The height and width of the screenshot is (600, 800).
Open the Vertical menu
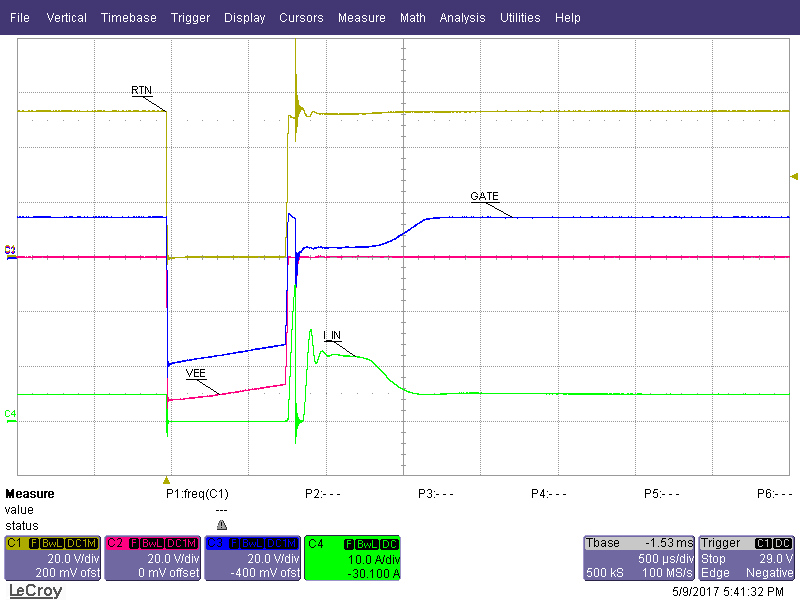pyautogui.click(x=66, y=18)
